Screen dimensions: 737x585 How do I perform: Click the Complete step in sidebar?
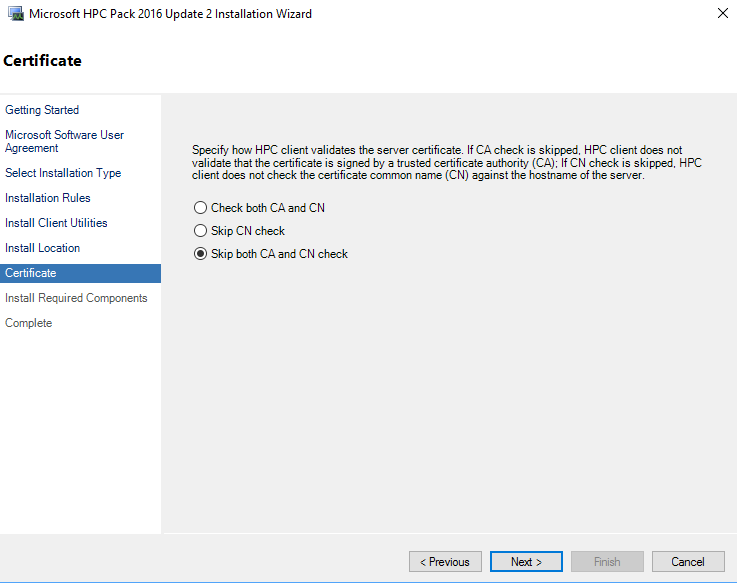[x=28, y=323]
